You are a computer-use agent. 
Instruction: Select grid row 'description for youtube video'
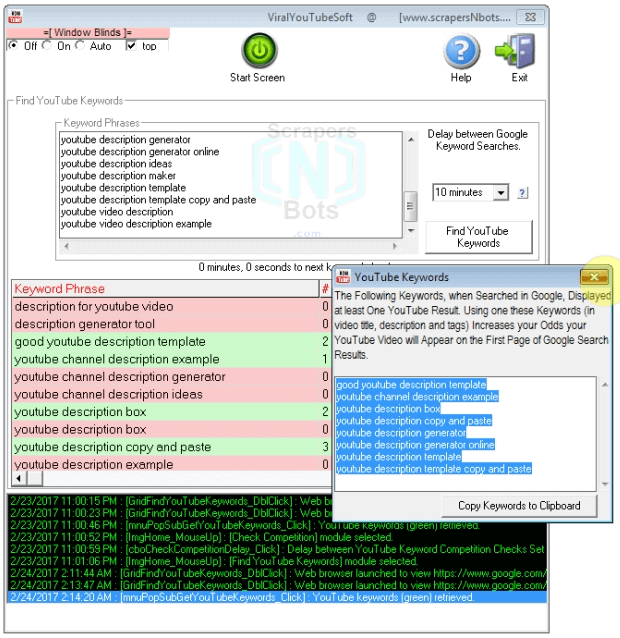[171, 306]
